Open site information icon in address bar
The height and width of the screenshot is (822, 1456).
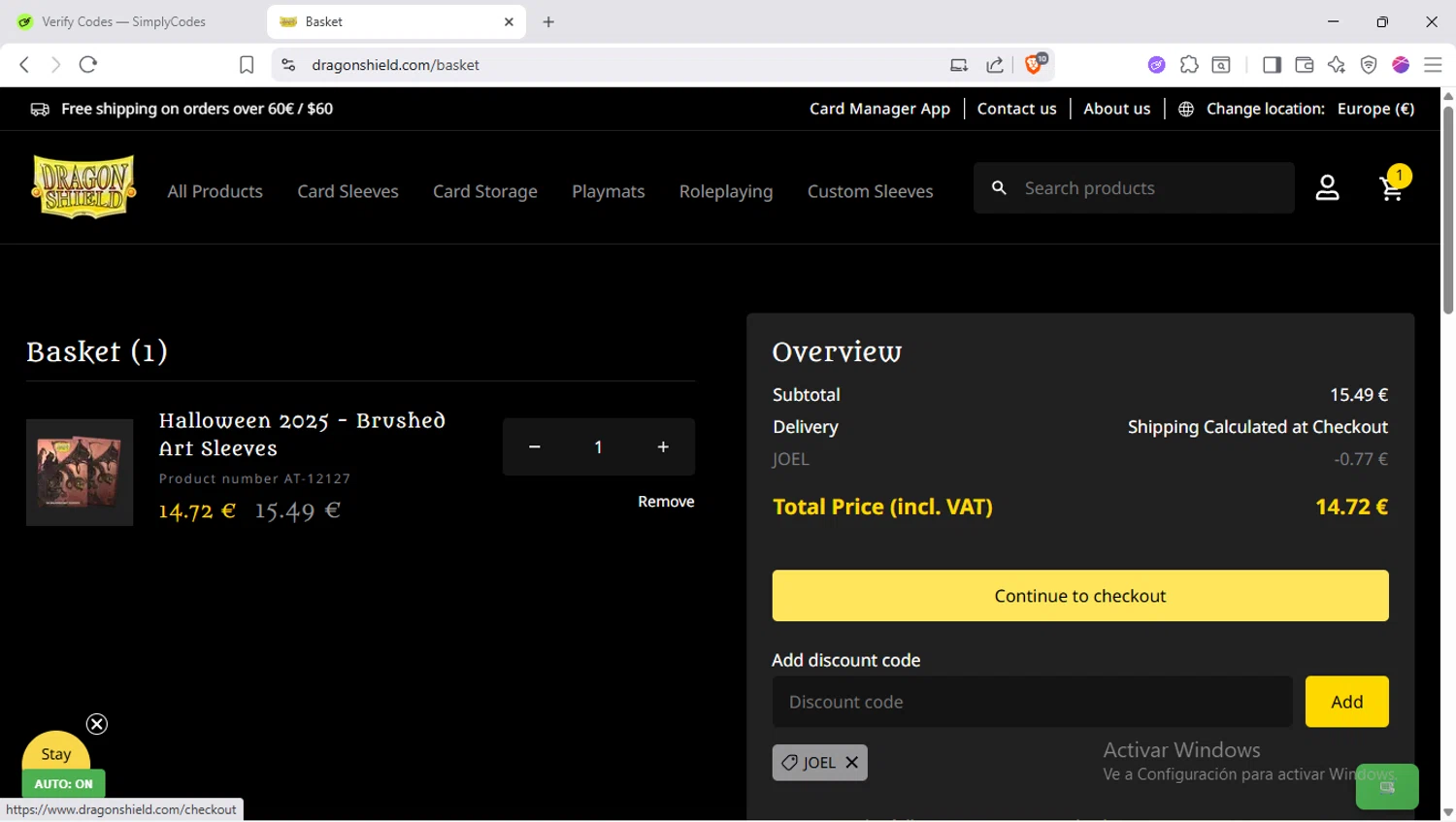tap(288, 65)
